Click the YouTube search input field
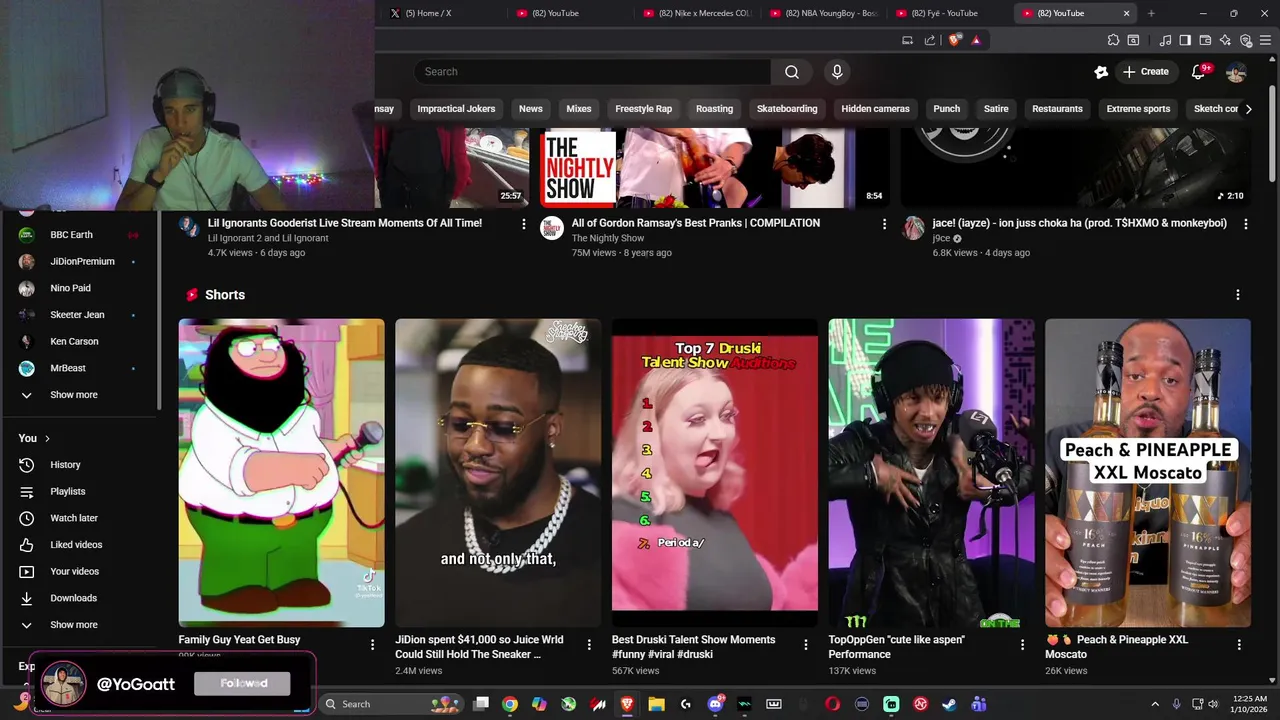 (592, 72)
